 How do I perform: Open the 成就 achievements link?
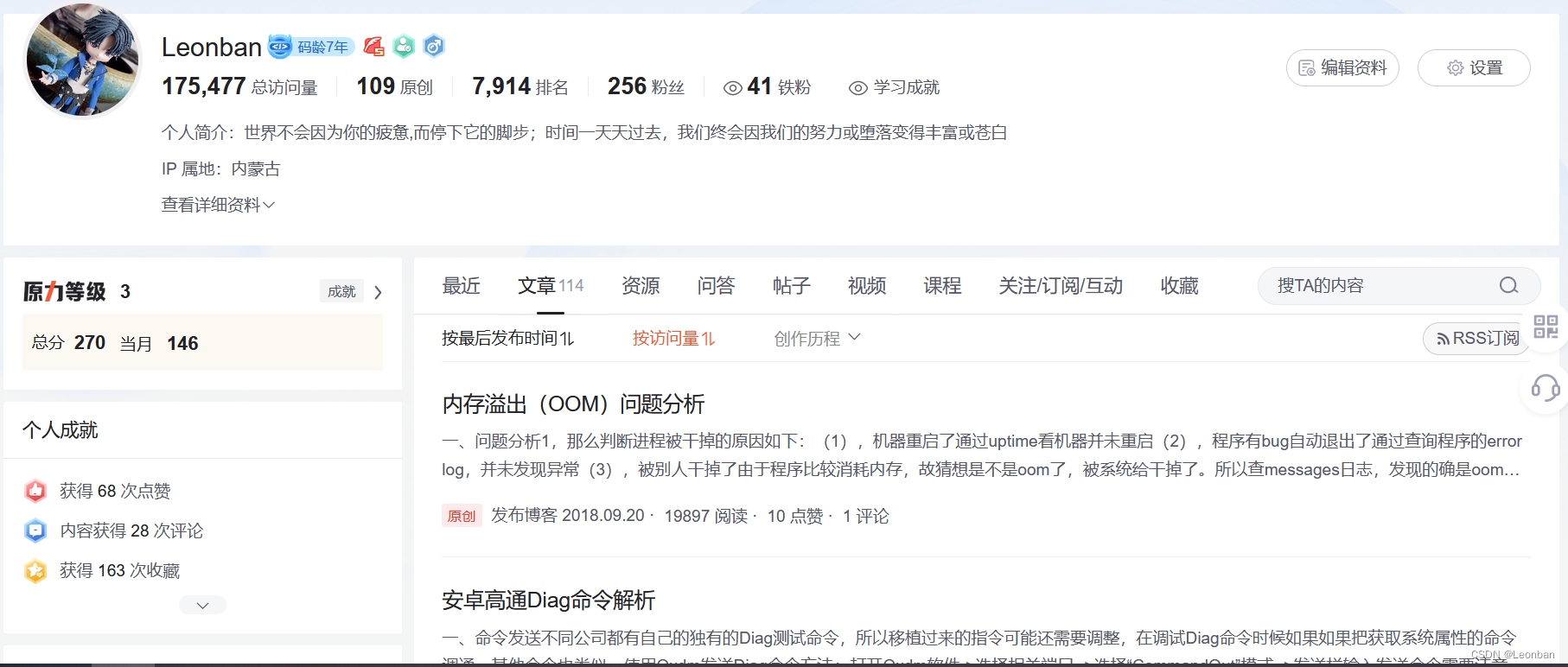[x=341, y=292]
